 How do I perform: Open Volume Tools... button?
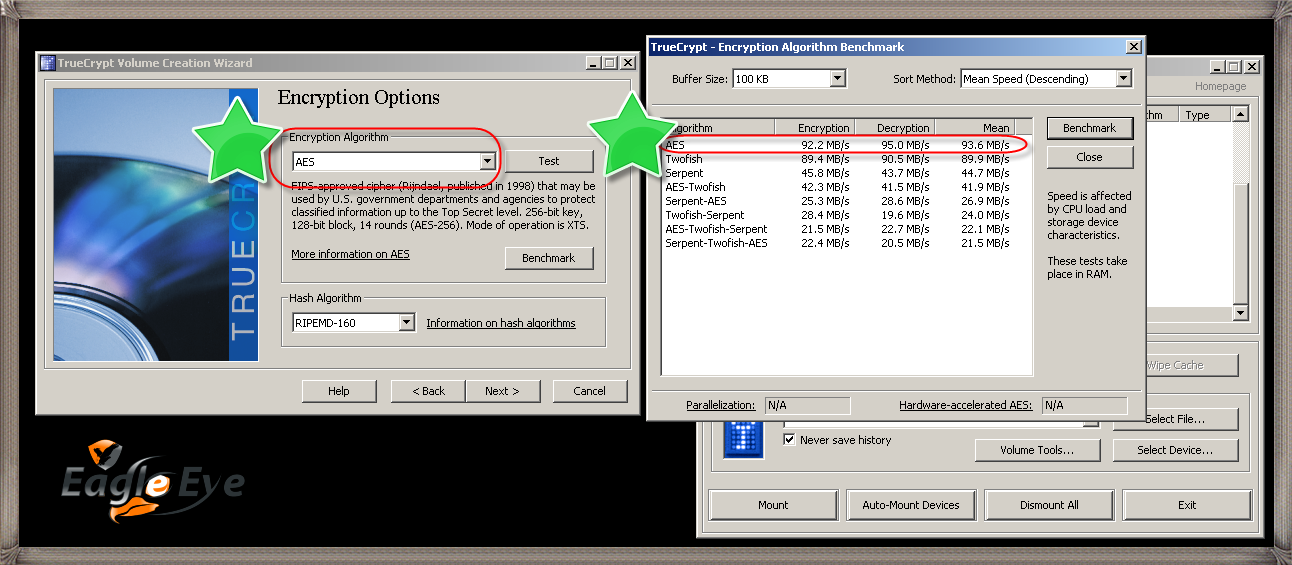pos(1037,450)
